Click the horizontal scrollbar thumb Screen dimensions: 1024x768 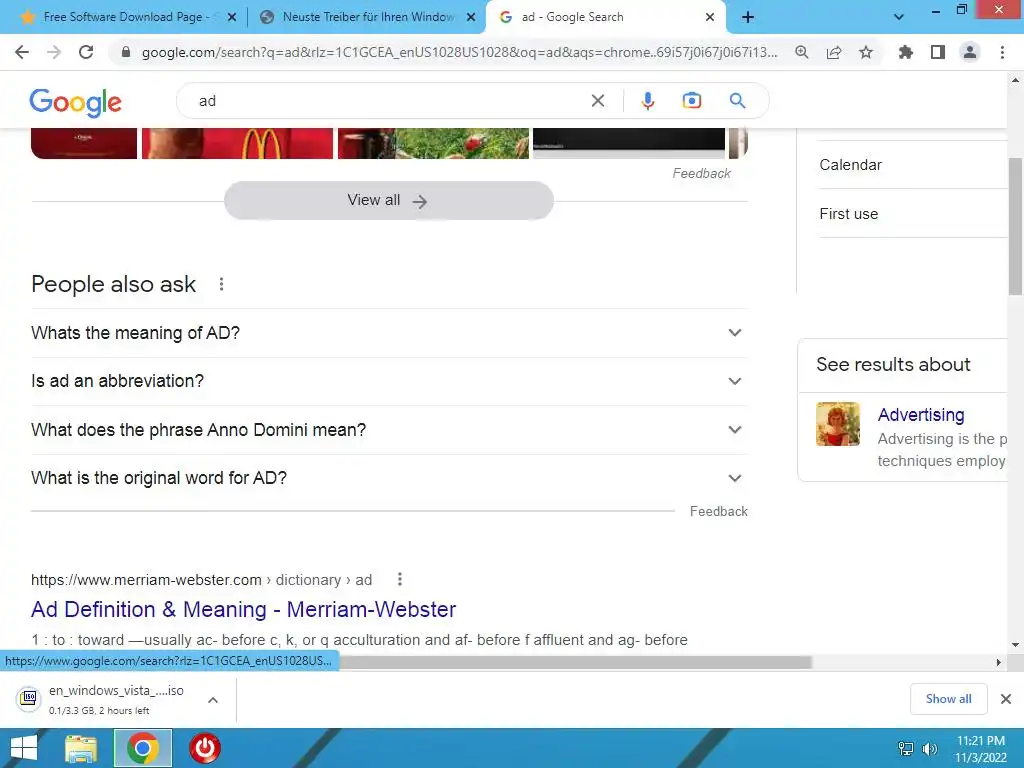coord(575,662)
